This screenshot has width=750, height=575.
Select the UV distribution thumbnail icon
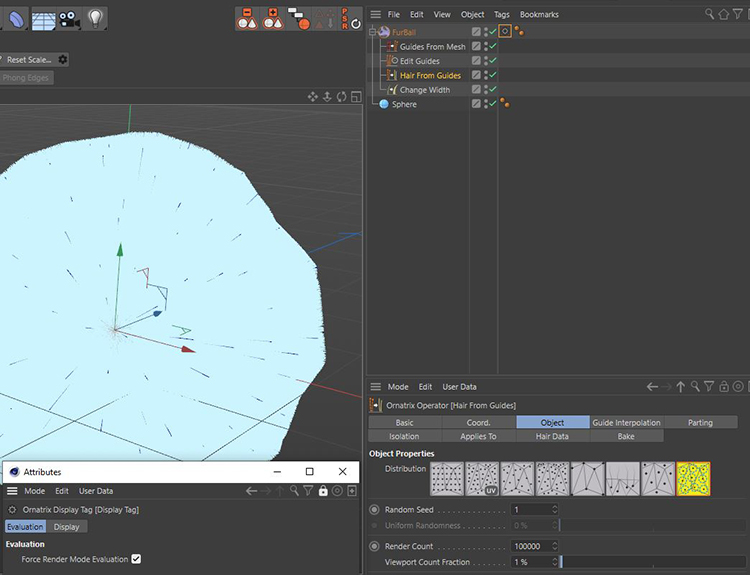click(x=482, y=478)
